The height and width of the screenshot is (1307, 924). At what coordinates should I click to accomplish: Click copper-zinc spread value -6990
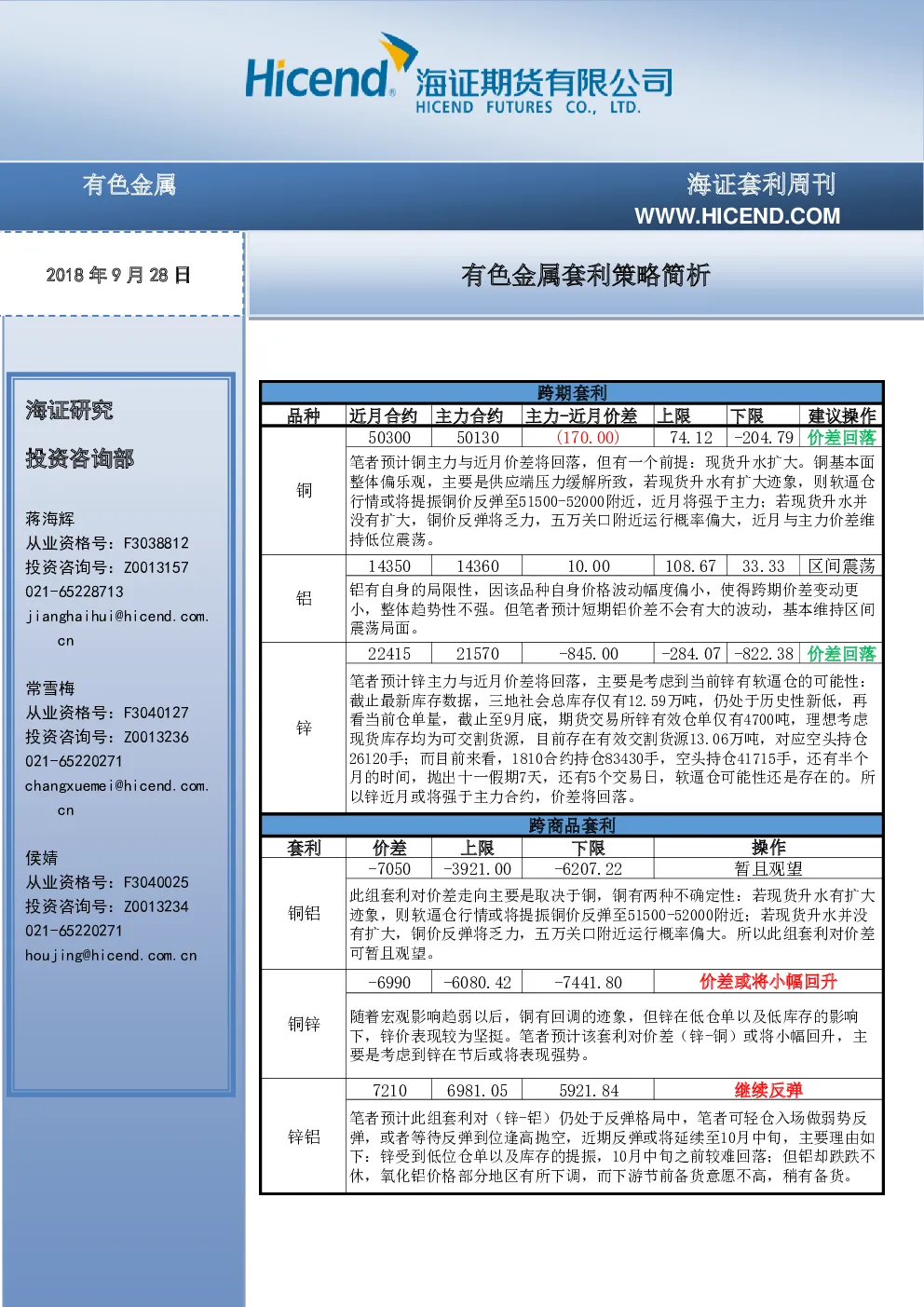[x=389, y=982]
